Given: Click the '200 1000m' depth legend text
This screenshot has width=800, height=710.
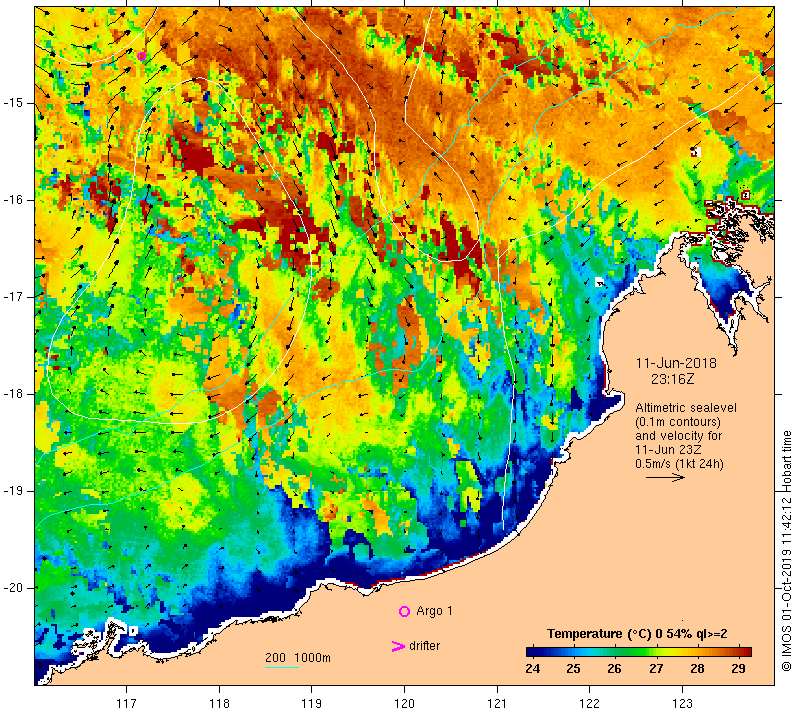Looking at the screenshot, I should tap(298, 657).
